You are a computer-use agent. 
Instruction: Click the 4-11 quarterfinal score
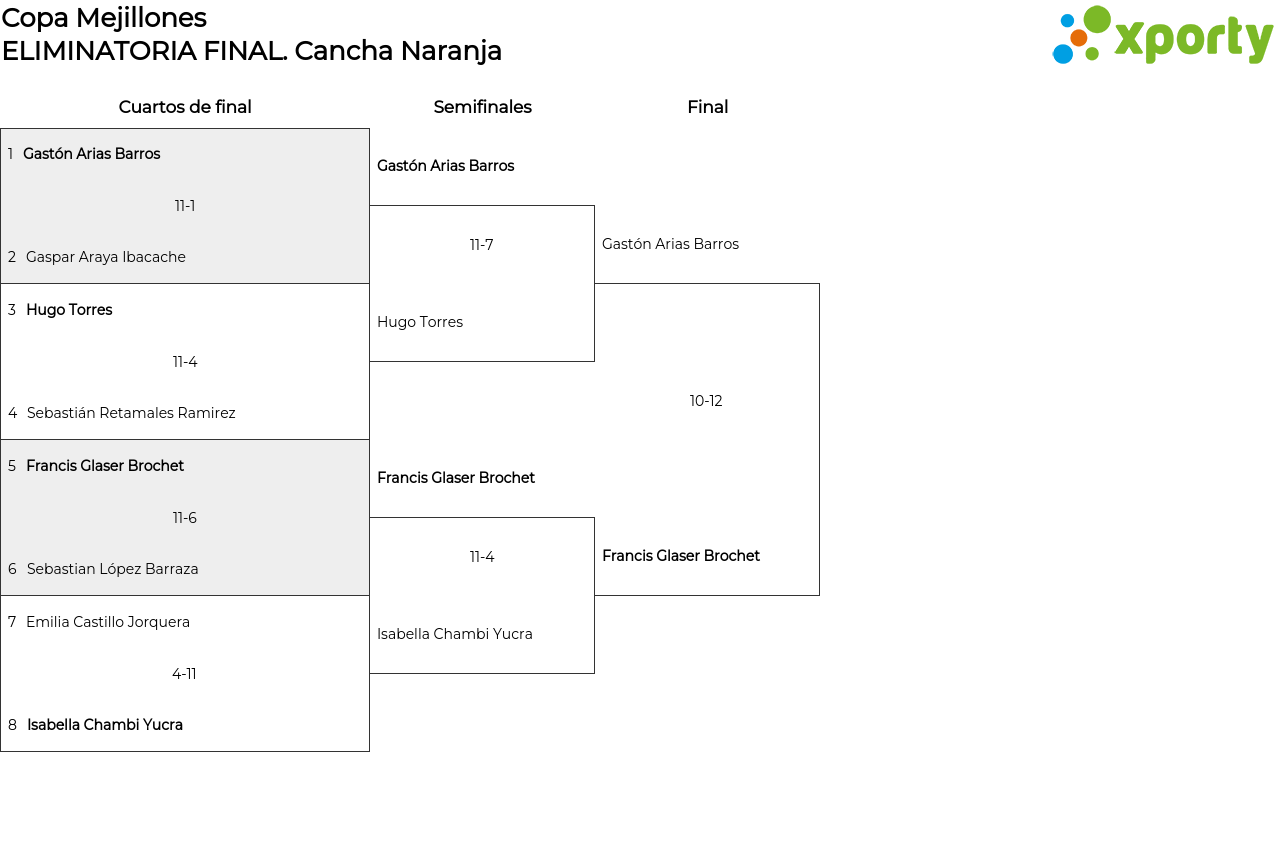click(184, 674)
